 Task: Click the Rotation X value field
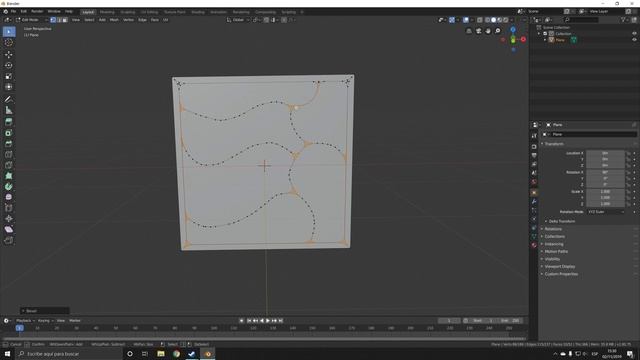point(605,172)
